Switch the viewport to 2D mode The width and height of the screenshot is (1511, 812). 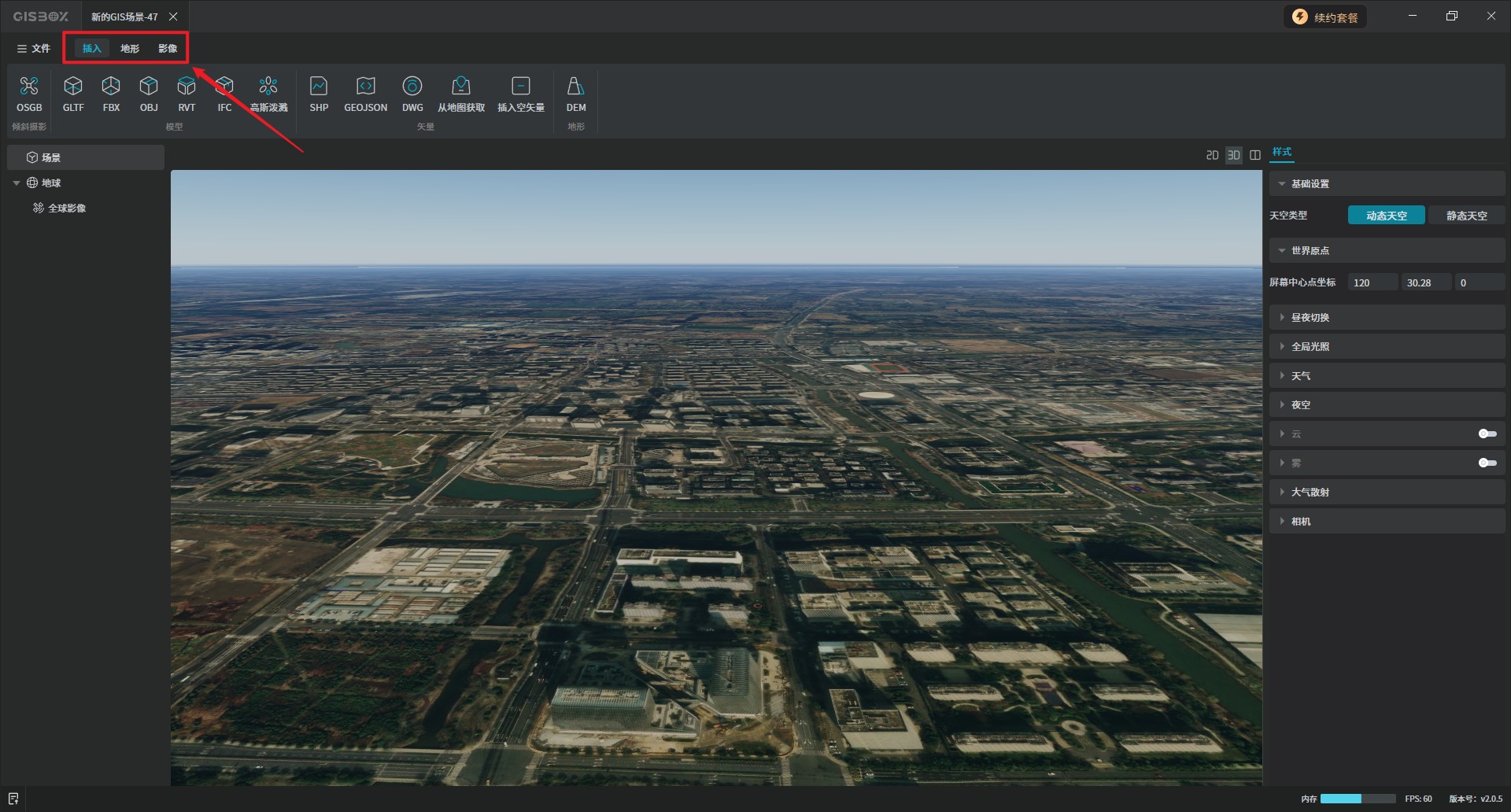coord(1212,155)
